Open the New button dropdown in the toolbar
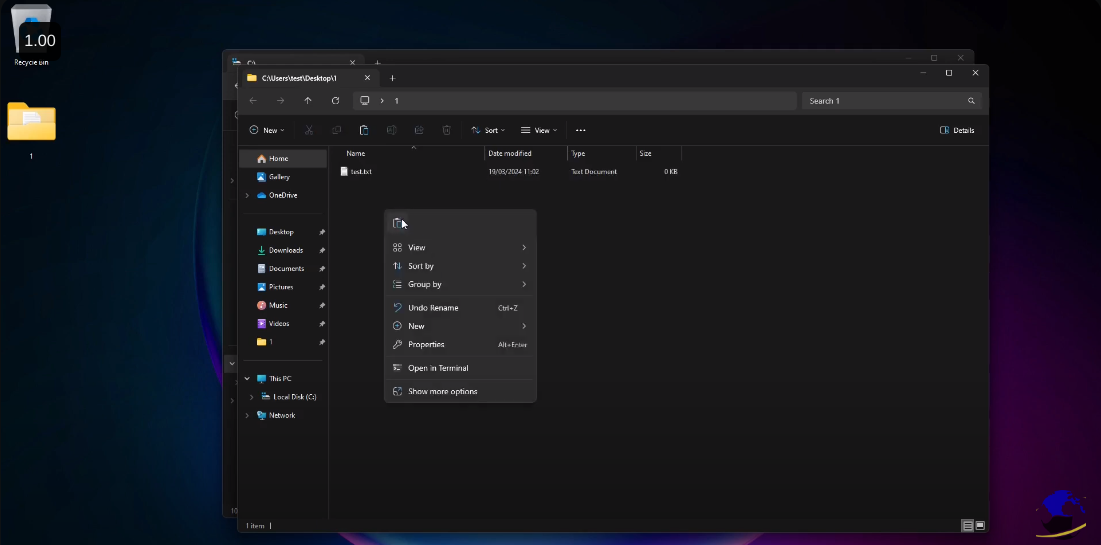Screen dimensions: 1101x545 point(267,130)
